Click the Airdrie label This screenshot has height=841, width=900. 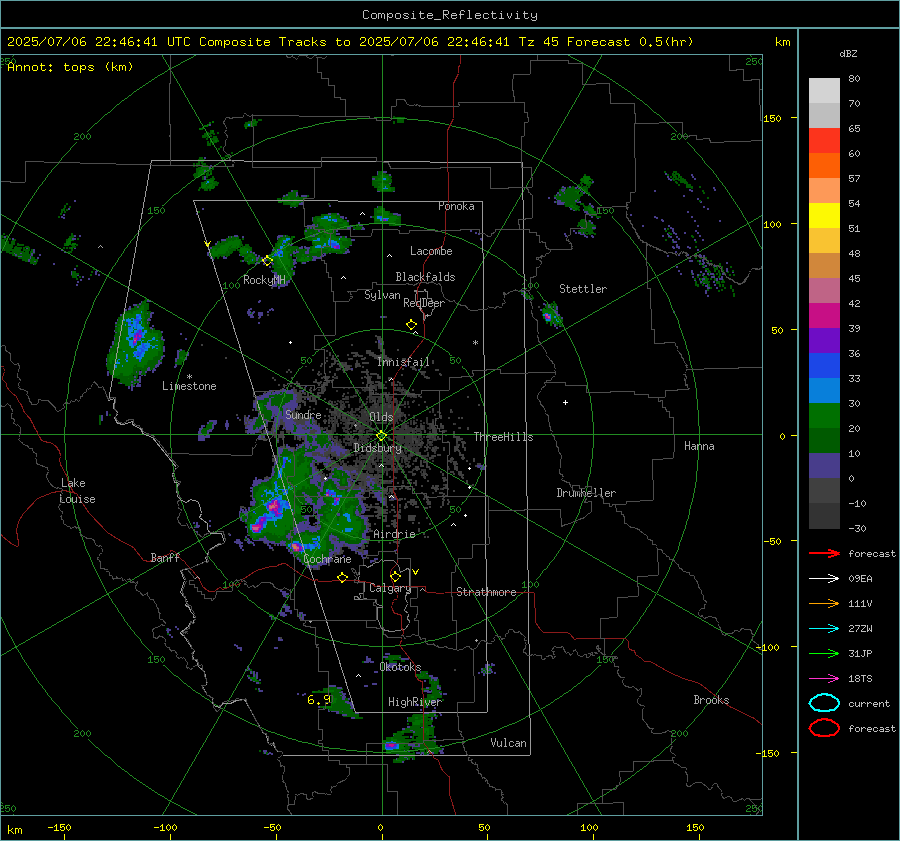394,534
